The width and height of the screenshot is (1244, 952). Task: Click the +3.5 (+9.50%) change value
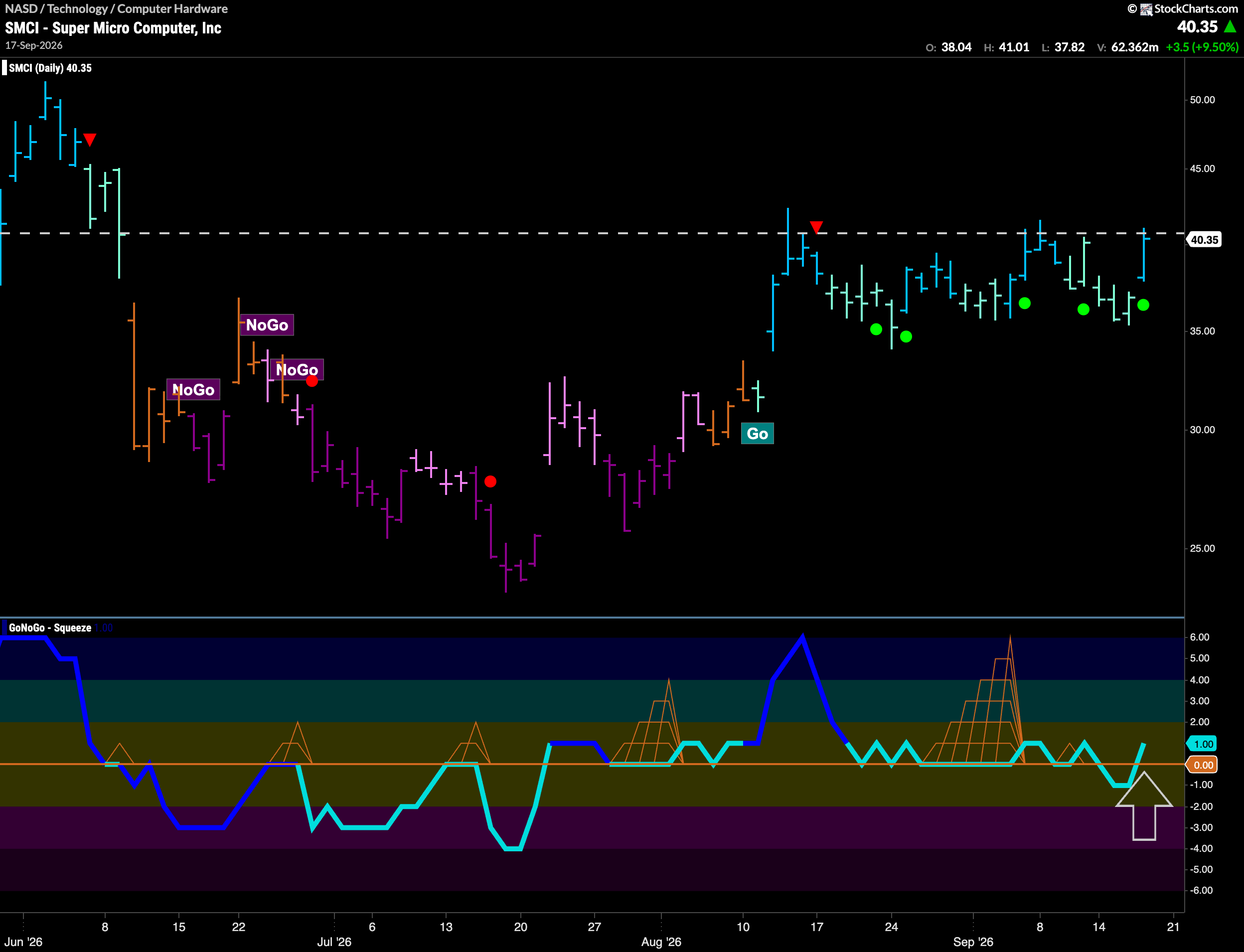(1202, 47)
